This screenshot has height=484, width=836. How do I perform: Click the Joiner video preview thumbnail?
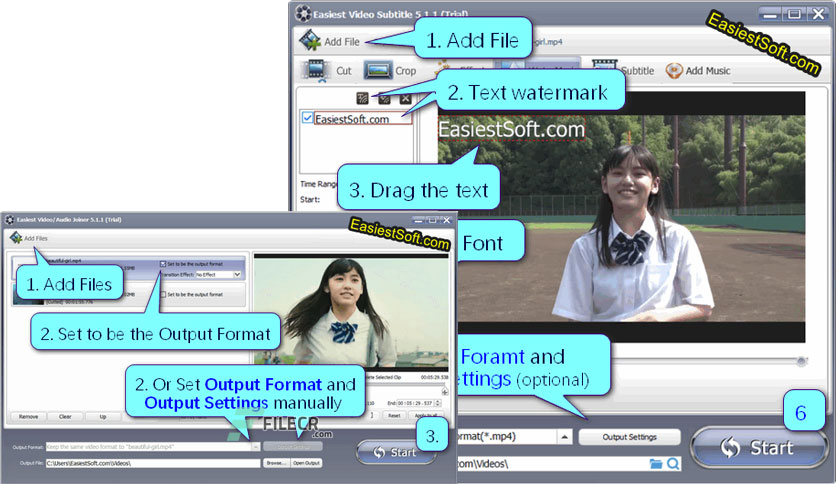[351, 313]
